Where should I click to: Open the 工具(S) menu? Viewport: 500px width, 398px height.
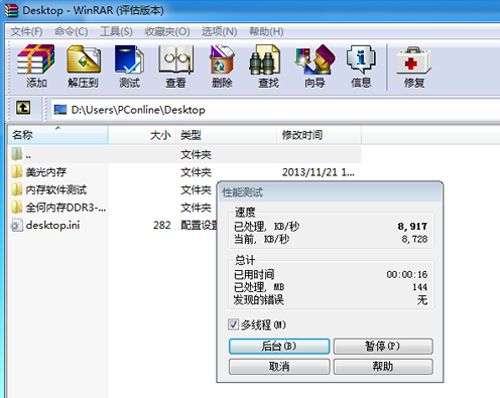coord(116,32)
